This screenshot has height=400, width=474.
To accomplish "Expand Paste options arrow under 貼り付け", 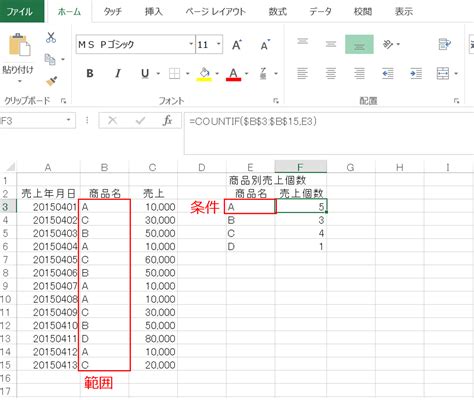I will tap(19, 81).
